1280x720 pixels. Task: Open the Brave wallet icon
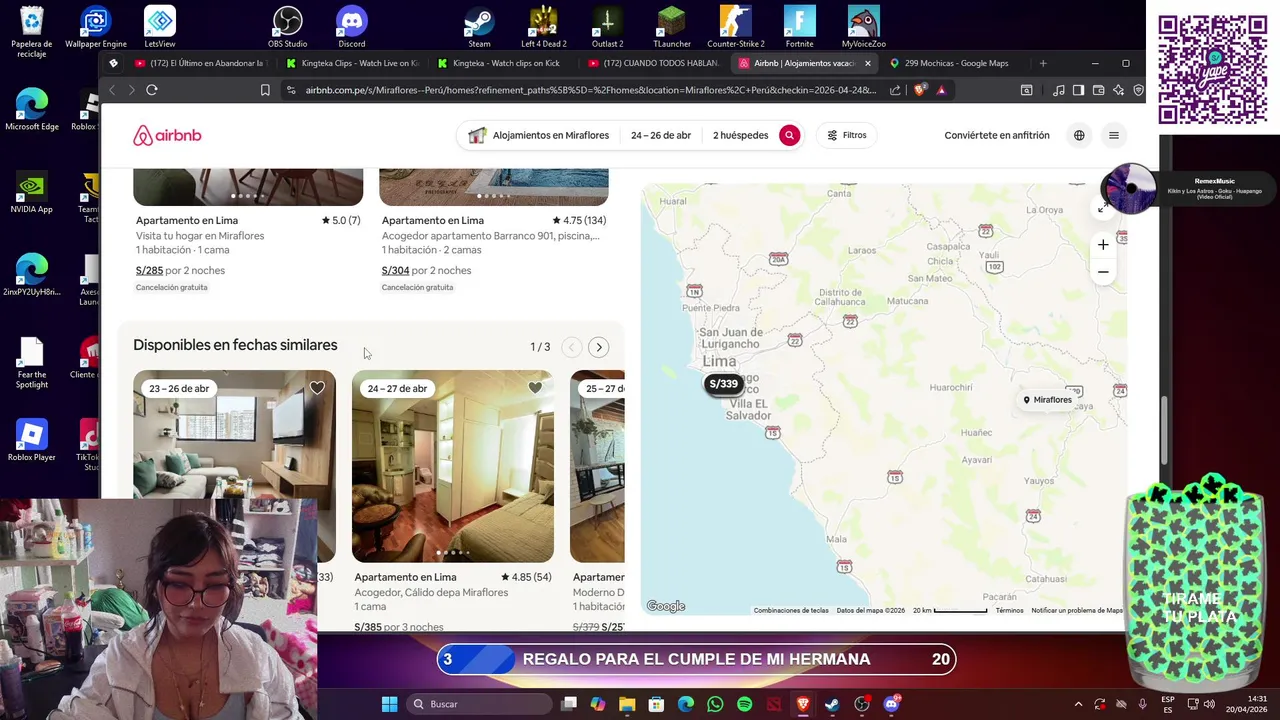coord(1098,90)
